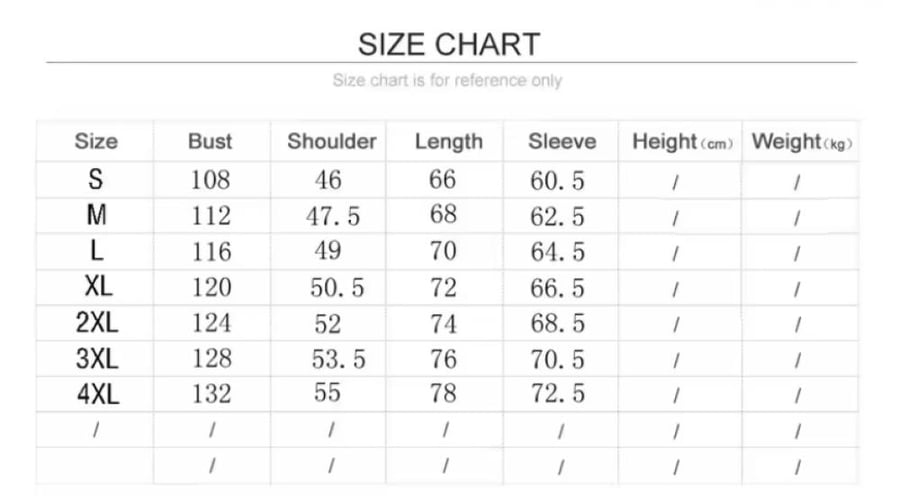Select length value 70
This screenshot has height=504, width=900.
point(443,251)
